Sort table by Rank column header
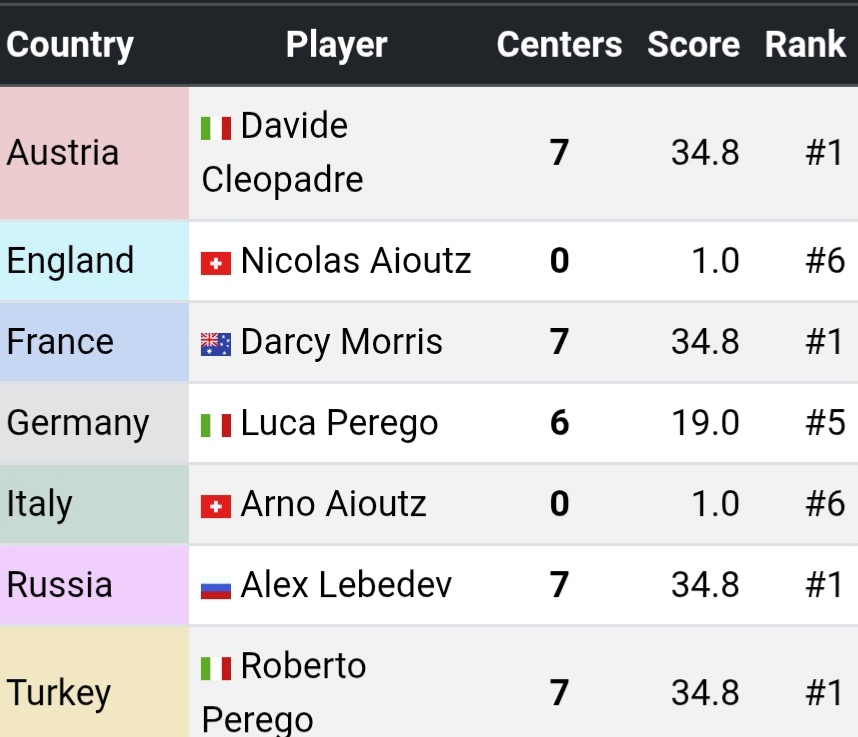This screenshot has height=737, width=858. pos(805,45)
